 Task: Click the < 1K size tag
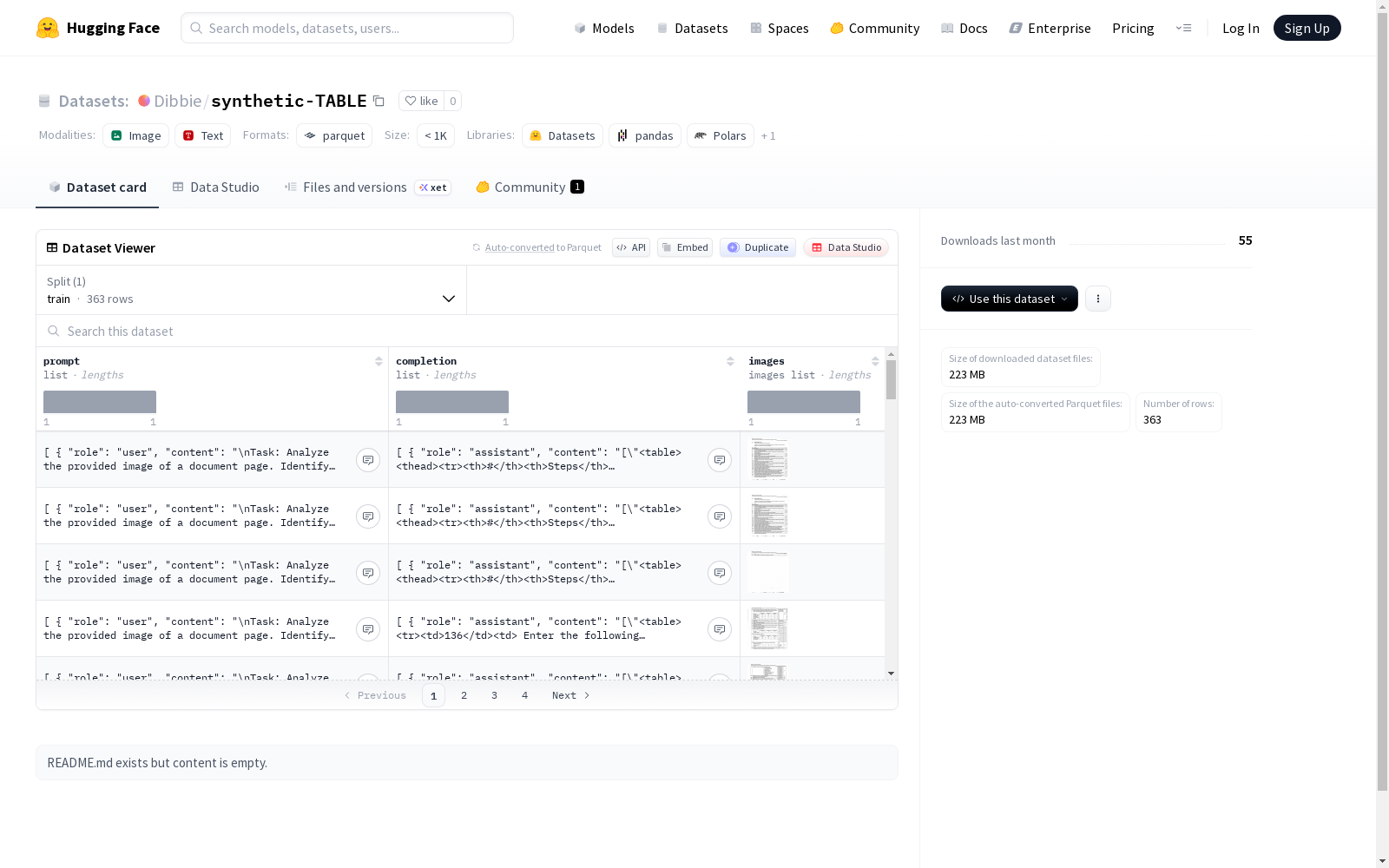point(436,135)
